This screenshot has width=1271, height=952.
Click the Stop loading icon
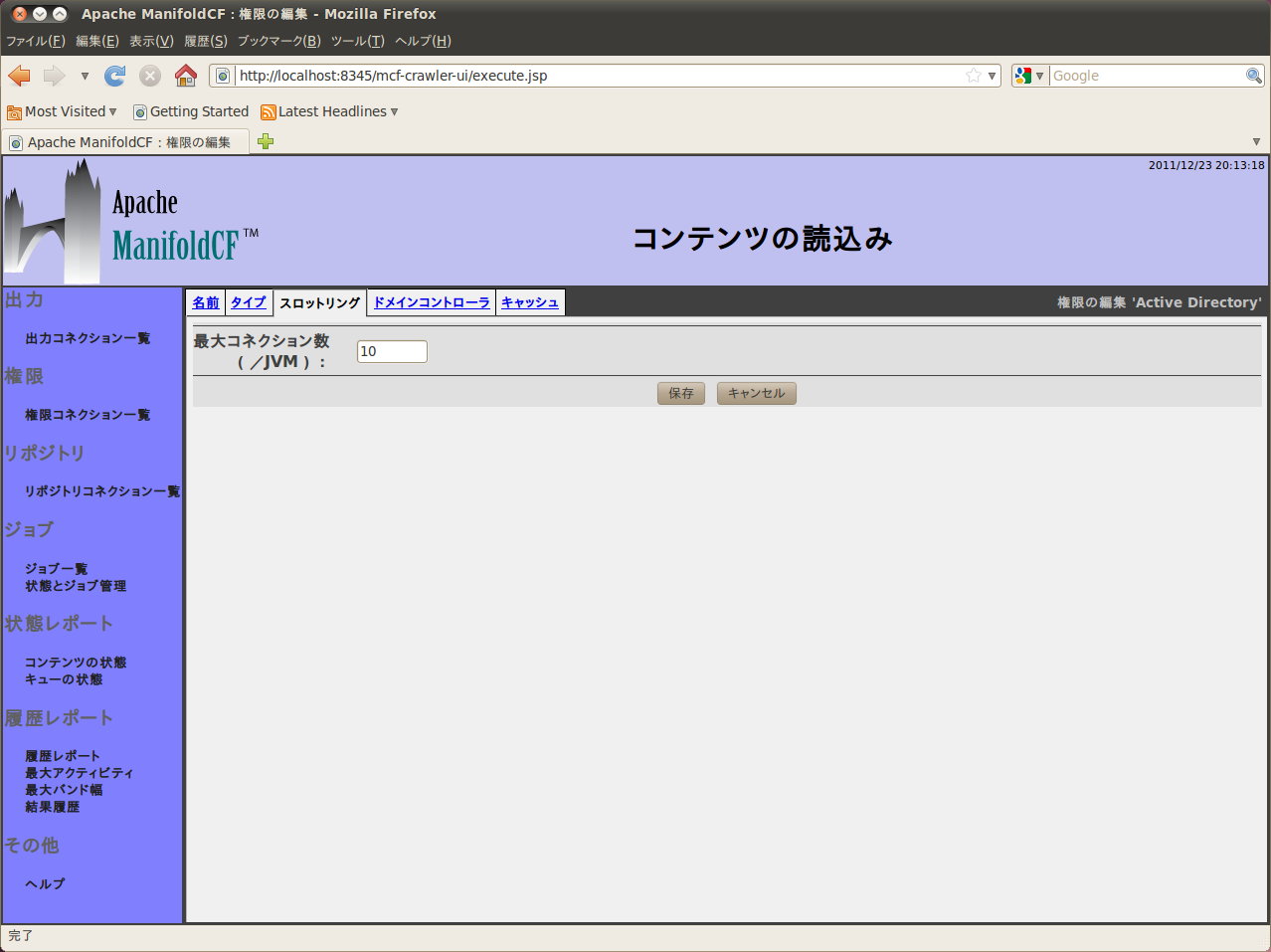pyautogui.click(x=150, y=76)
